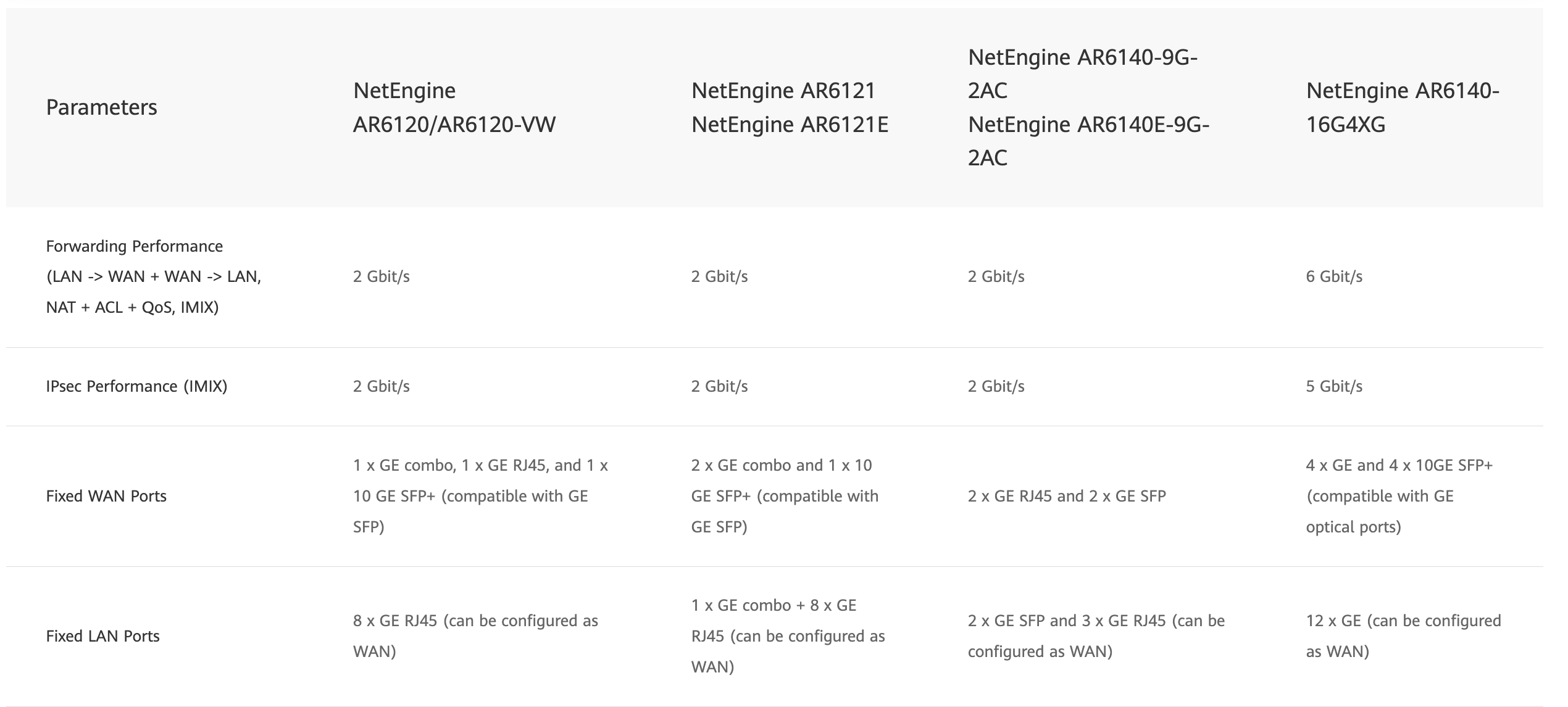Select the 5 Gbit/s IPsec performance value

tap(1334, 386)
